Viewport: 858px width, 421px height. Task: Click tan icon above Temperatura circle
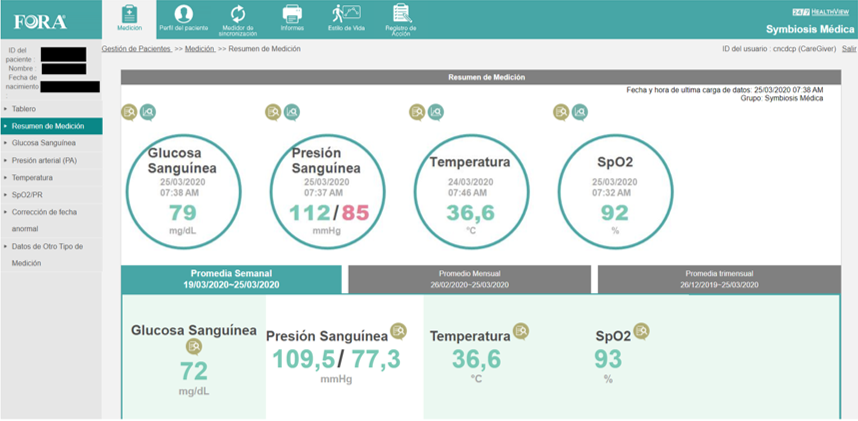click(x=417, y=112)
